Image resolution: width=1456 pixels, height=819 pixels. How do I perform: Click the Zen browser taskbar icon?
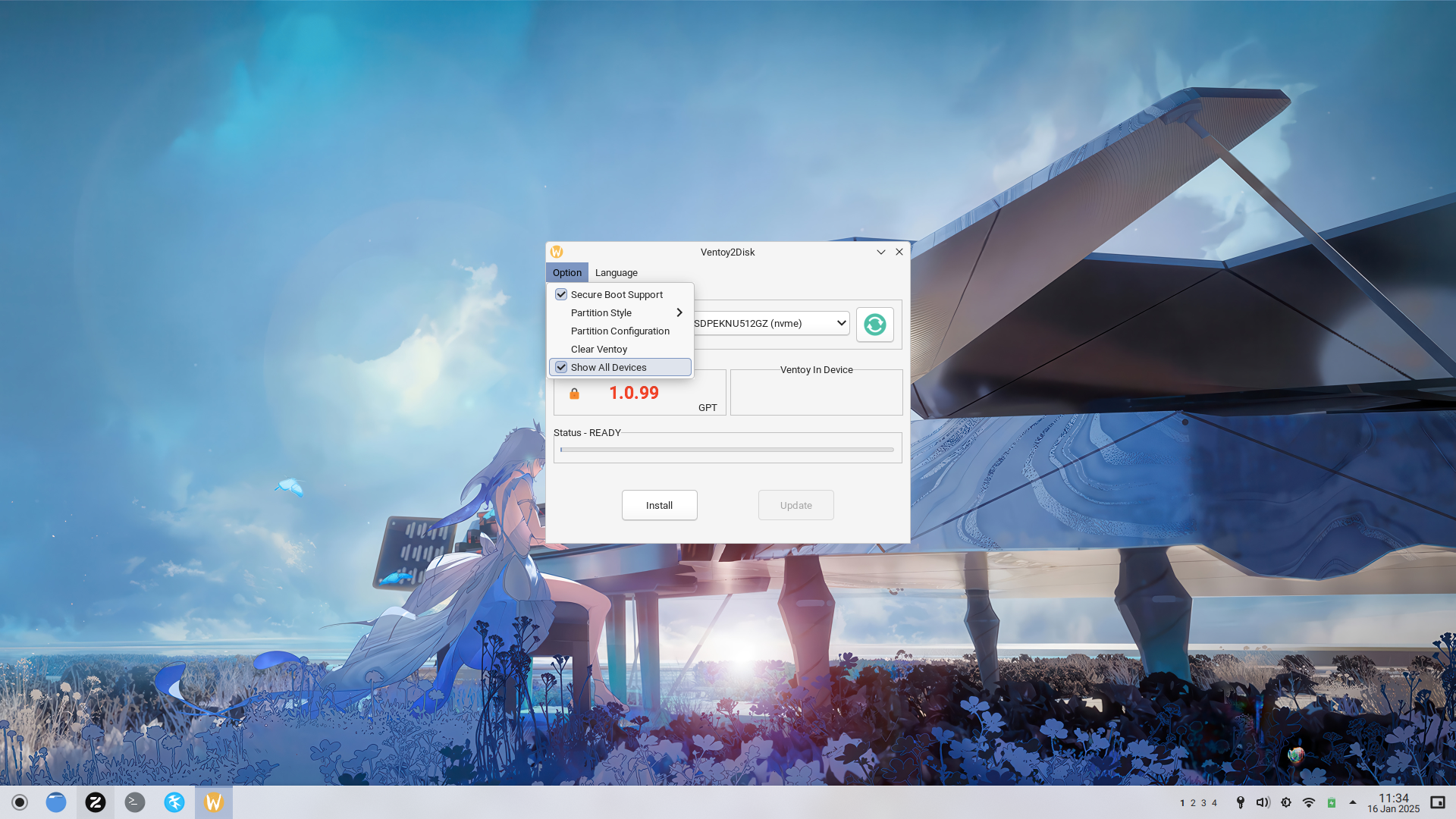click(96, 802)
